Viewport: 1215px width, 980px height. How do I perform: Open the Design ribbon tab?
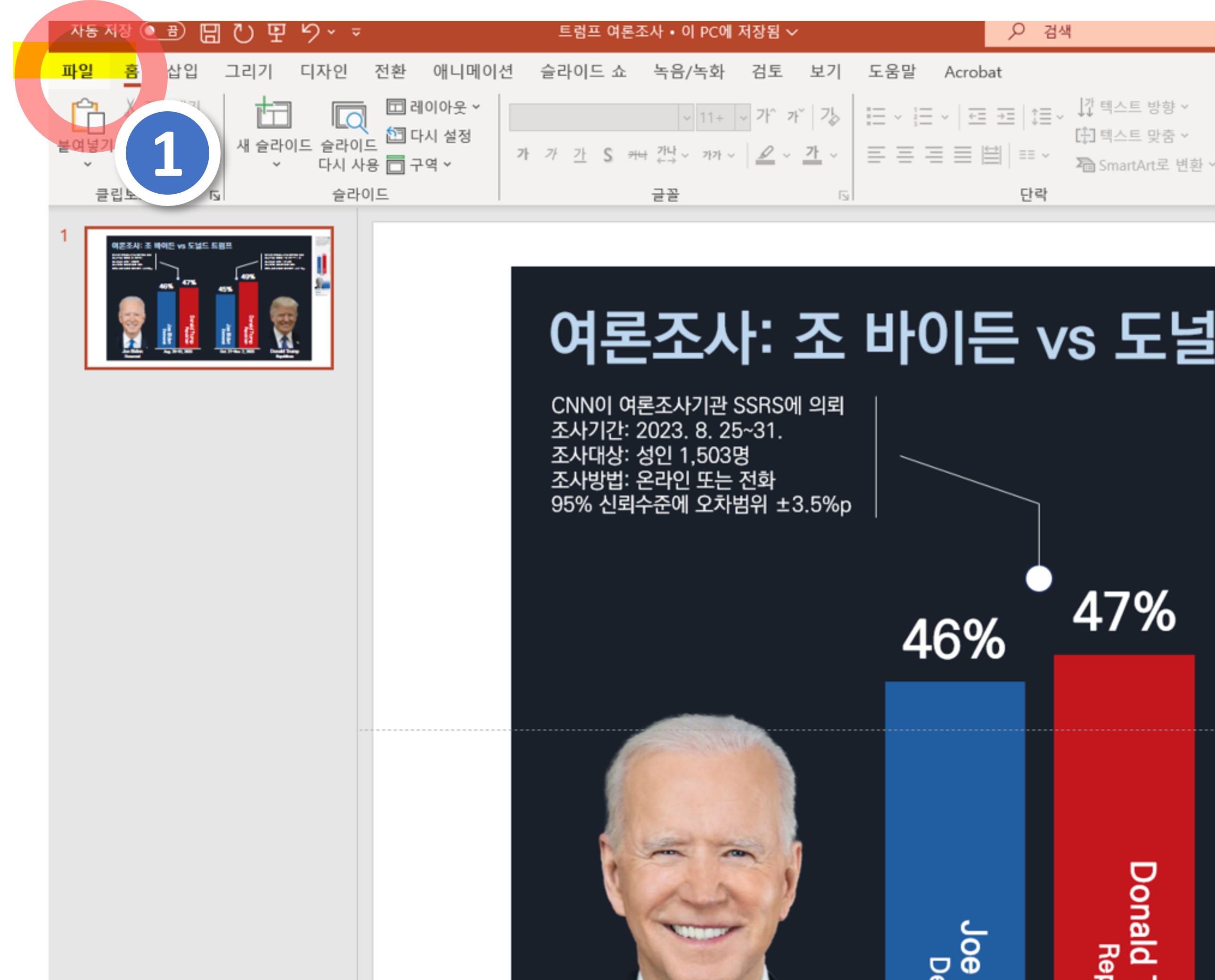click(323, 72)
